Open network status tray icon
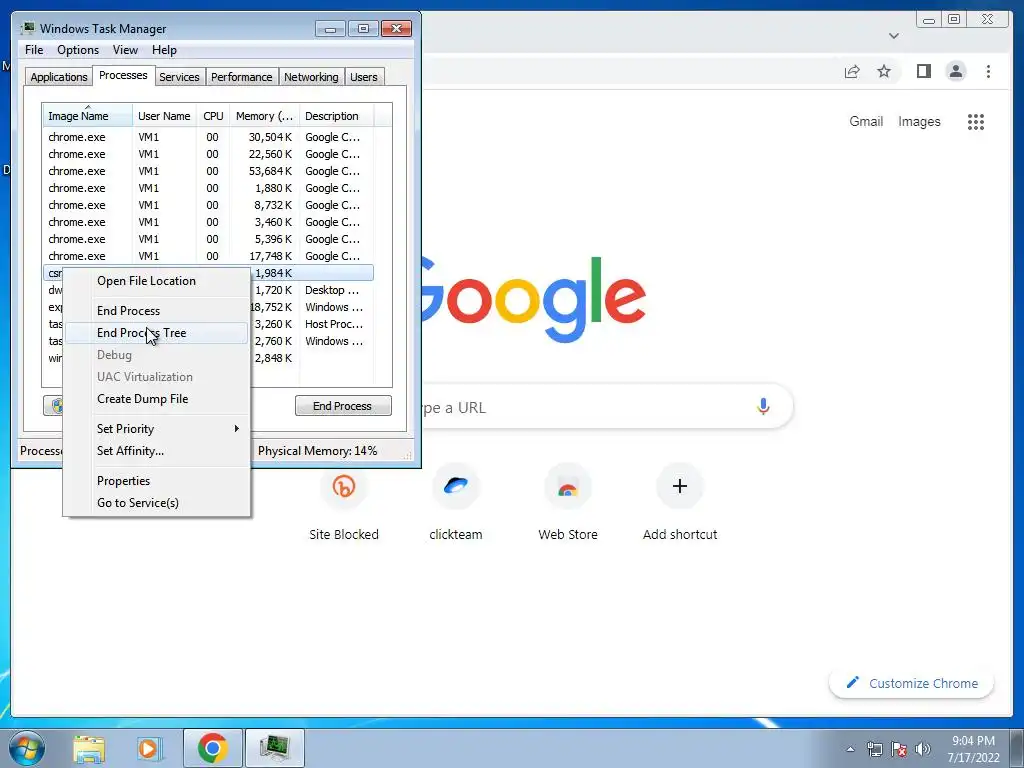 [x=874, y=749]
